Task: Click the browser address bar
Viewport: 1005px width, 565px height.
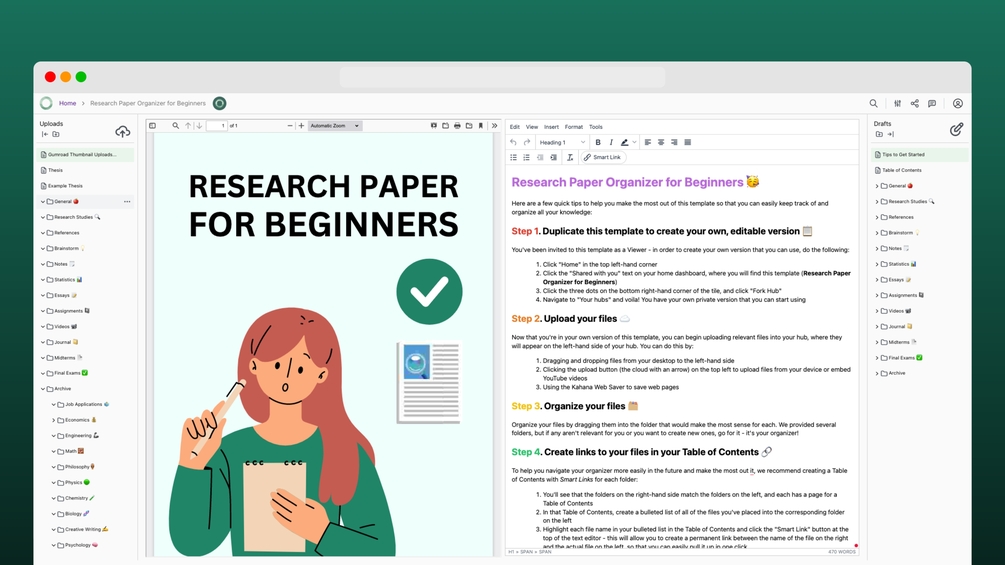Action: (x=502, y=78)
